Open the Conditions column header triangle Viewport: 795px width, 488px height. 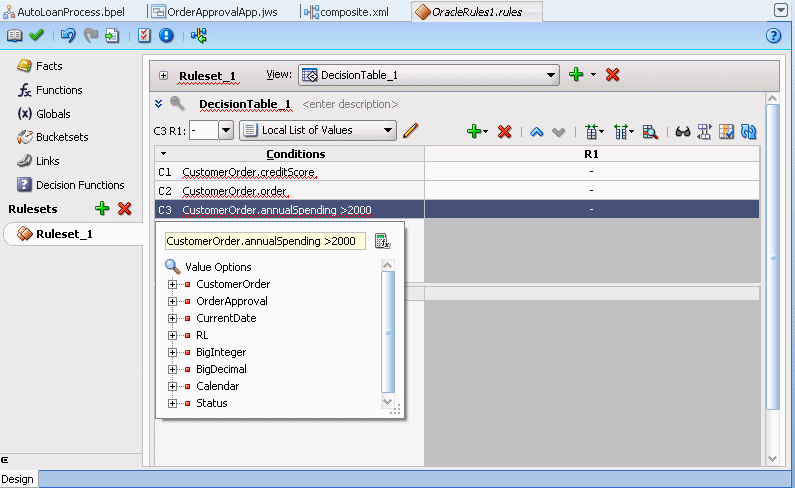tap(163, 153)
